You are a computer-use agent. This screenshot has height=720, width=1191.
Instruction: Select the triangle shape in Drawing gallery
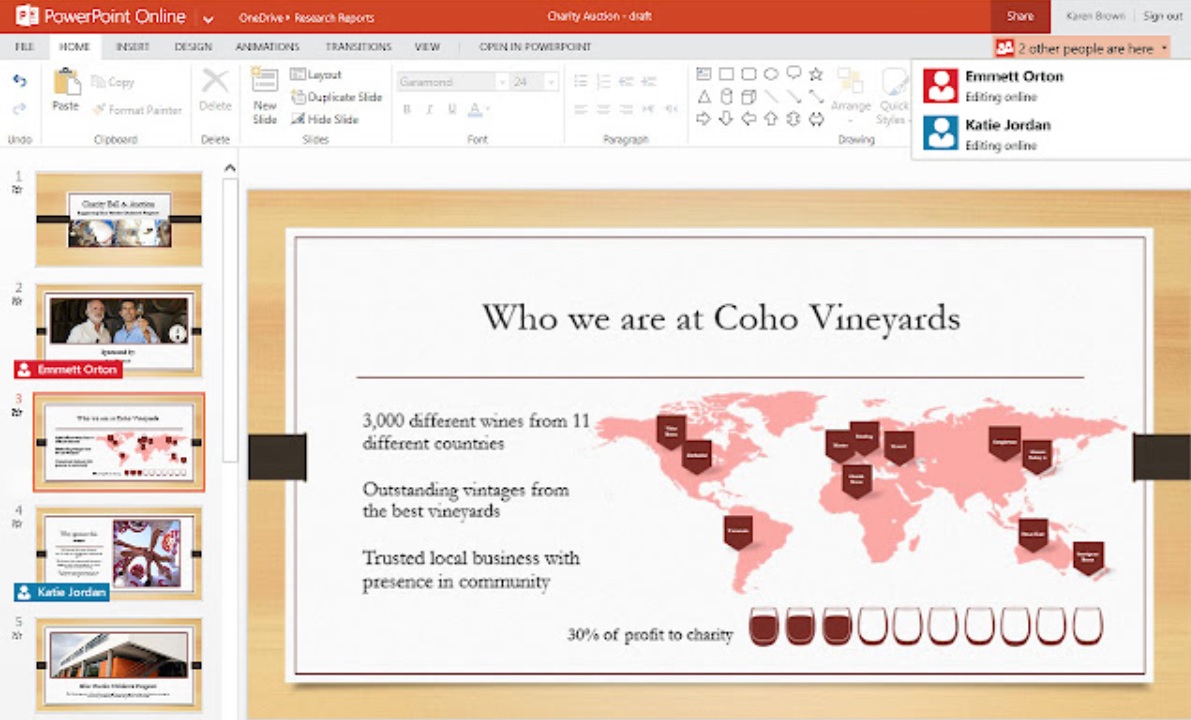(x=704, y=96)
